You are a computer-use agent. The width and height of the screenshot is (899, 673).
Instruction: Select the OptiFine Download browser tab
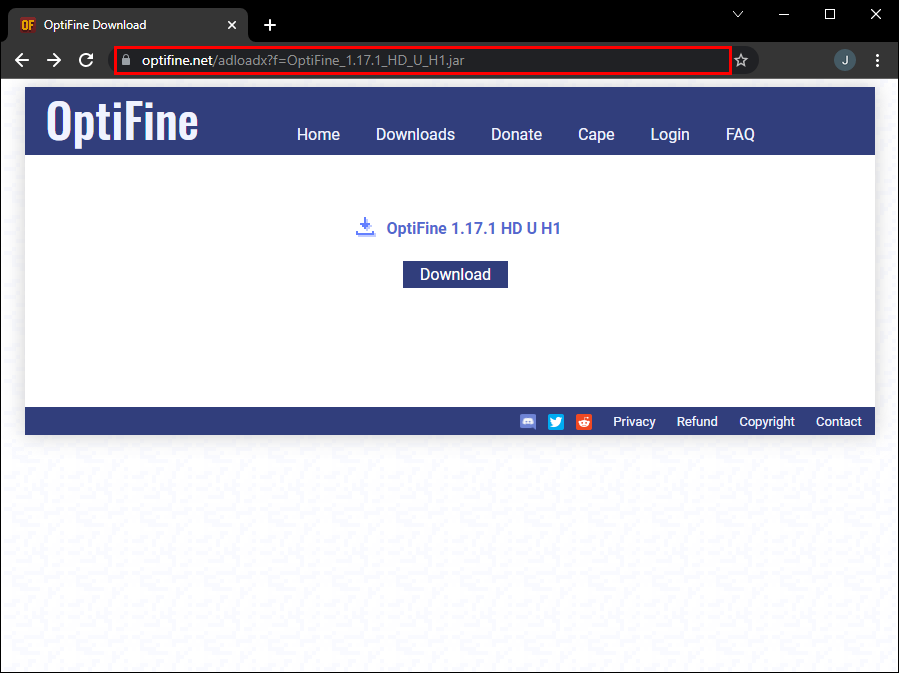127,25
